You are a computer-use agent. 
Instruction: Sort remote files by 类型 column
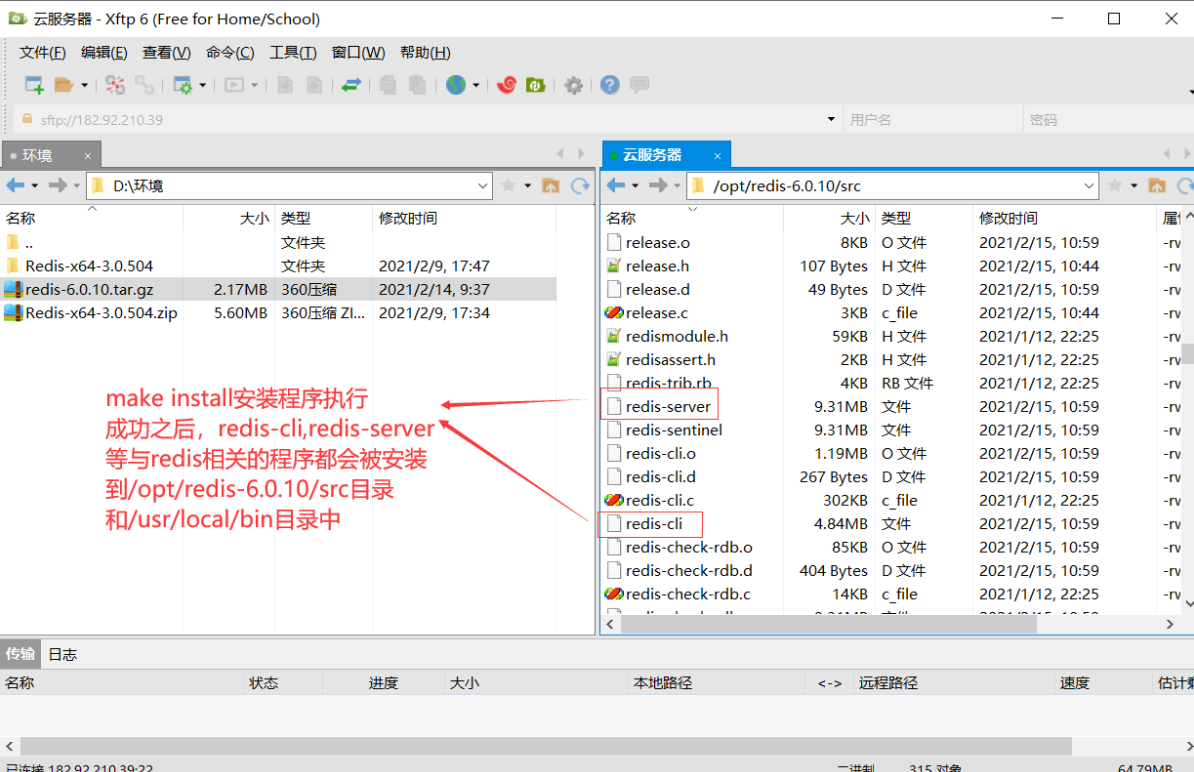pos(924,219)
